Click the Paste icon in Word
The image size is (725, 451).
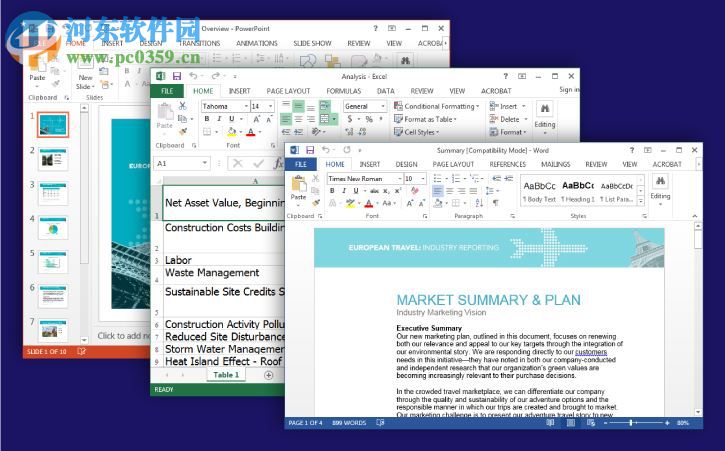(299, 184)
